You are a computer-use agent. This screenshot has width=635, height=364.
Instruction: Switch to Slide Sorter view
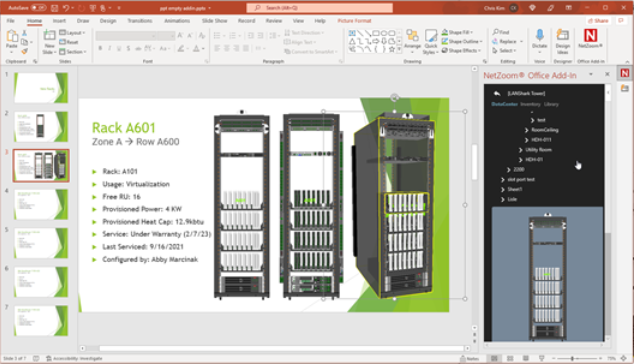point(510,358)
